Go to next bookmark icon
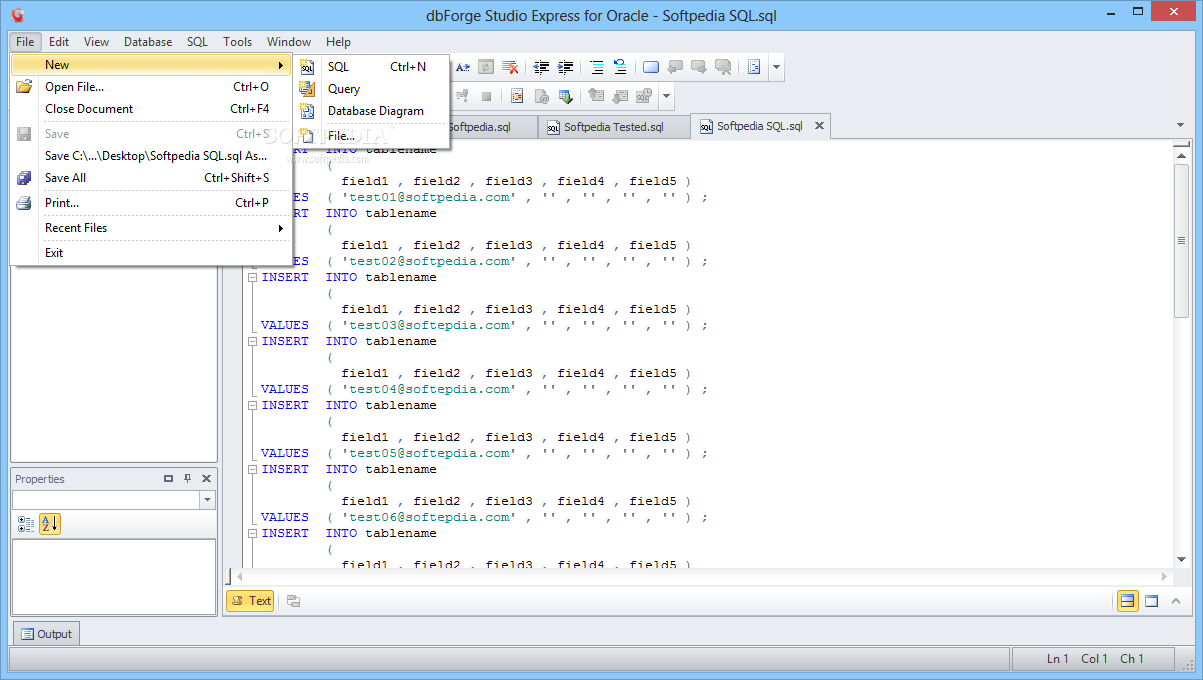The height and width of the screenshot is (680, 1203). 698,67
